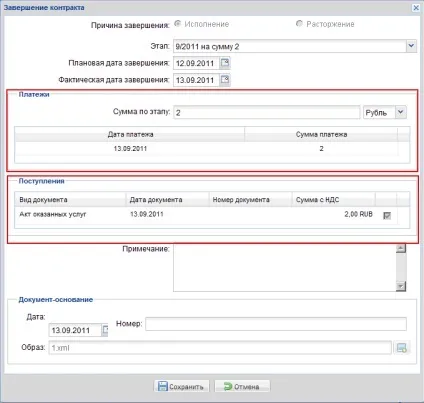Open calendar for Плановая дата завершения
Screen dimensions: 424x403
(x=225, y=63)
